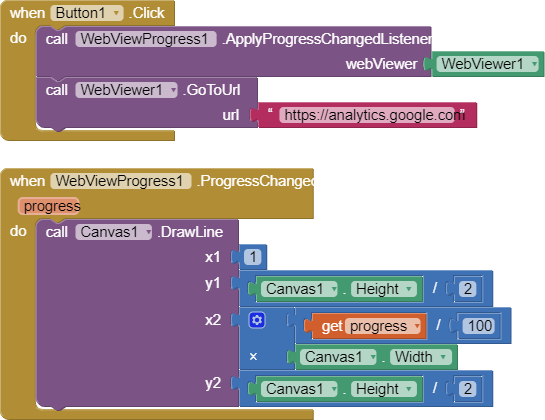Image resolution: width=545 pixels, height=420 pixels.
Task: Edit the divisor 2 in y1
Action: tap(467, 289)
